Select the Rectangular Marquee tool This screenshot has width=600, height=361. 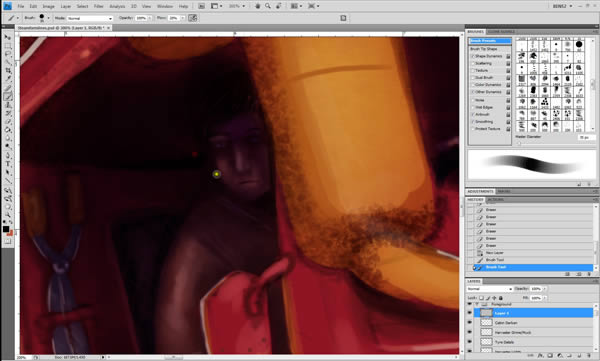(x=7, y=46)
